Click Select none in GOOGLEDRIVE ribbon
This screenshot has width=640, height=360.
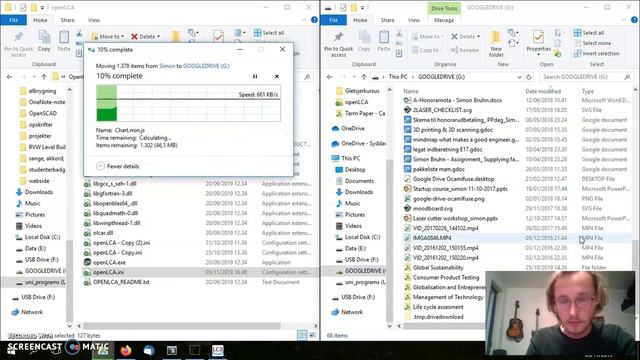pyautogui.click(x=592, y=43)
